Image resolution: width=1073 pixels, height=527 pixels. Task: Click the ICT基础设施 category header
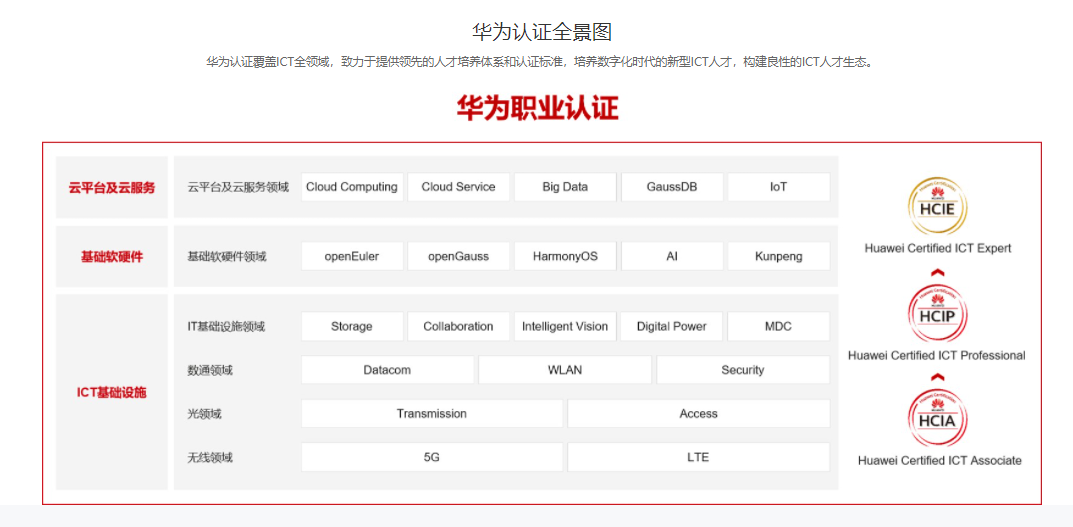(x=112, y=392)
